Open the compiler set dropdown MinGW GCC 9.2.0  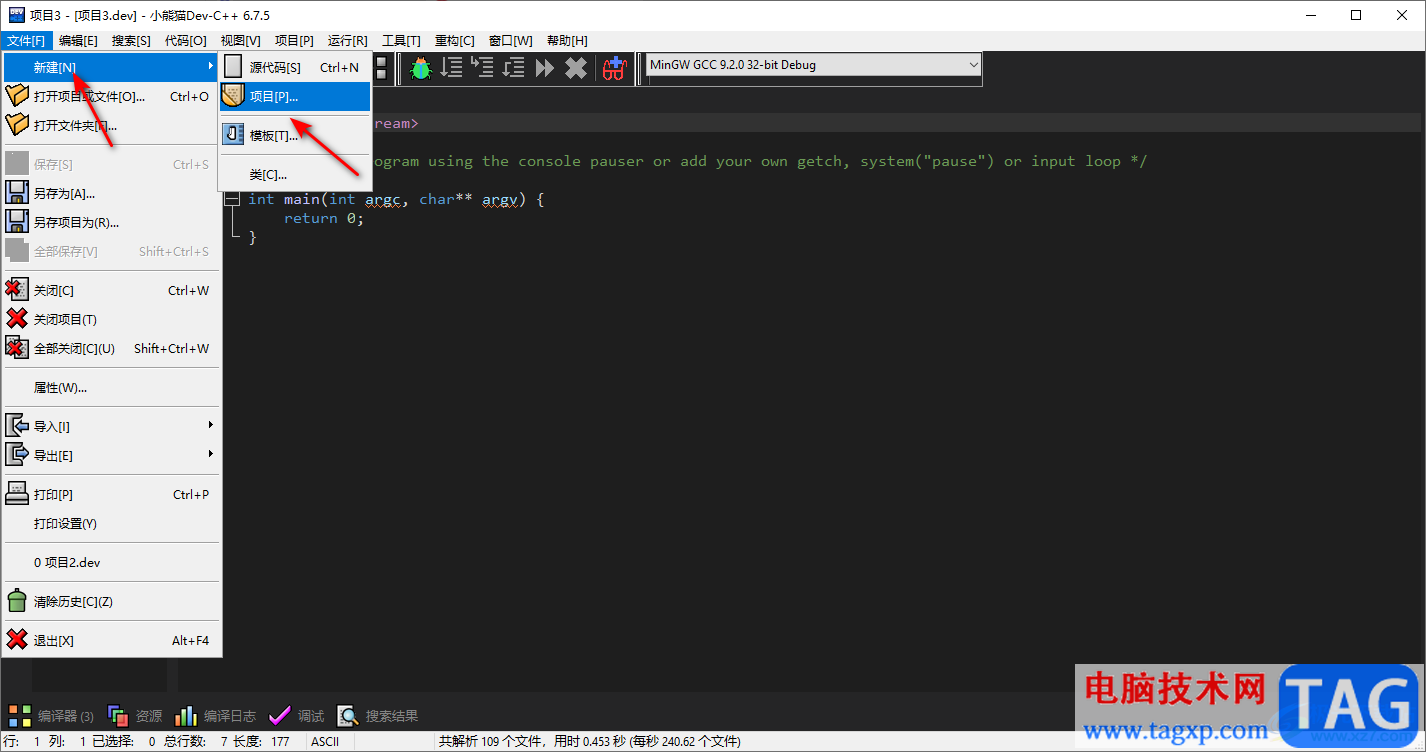pos(814,65)
